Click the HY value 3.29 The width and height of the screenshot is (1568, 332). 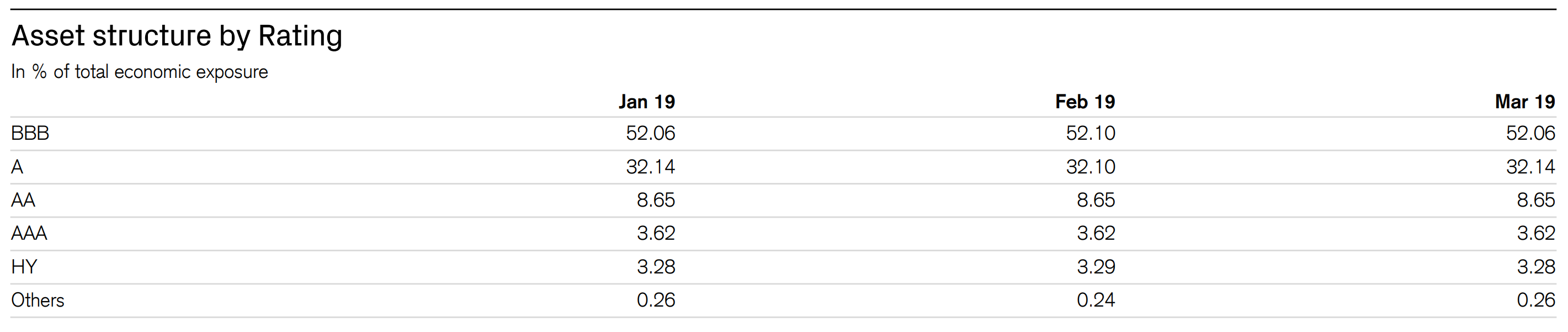[1096, 267]
